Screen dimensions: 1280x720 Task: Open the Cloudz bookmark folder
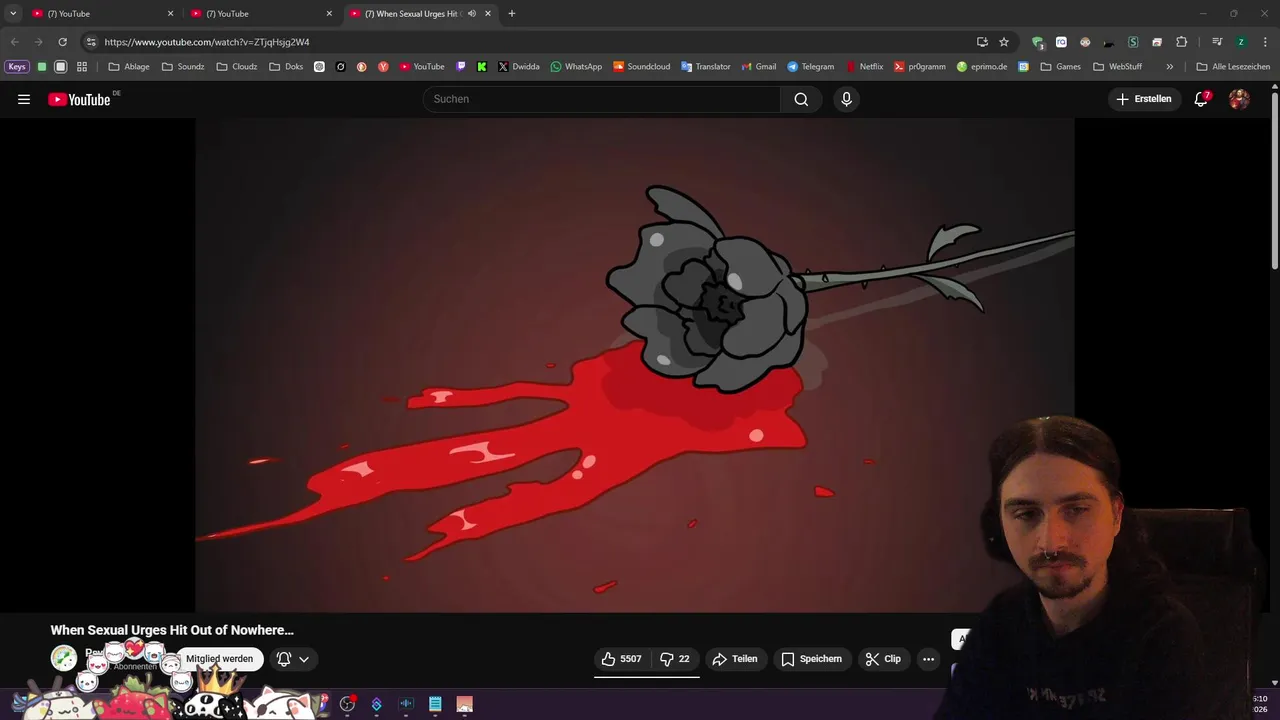(x=237, y=67)
